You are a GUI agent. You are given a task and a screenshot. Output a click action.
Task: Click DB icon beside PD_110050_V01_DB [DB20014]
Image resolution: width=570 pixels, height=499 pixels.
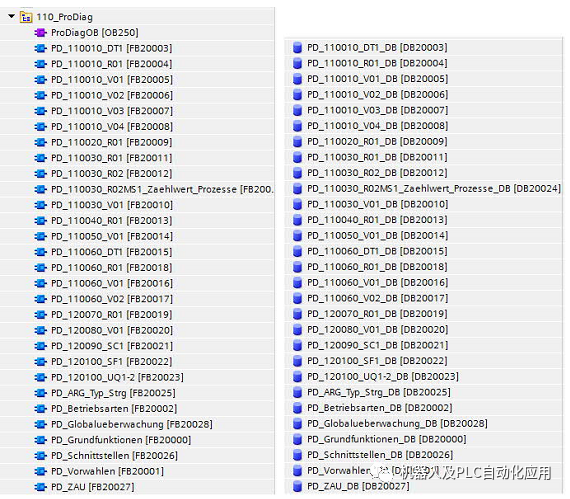click(297, 236)
